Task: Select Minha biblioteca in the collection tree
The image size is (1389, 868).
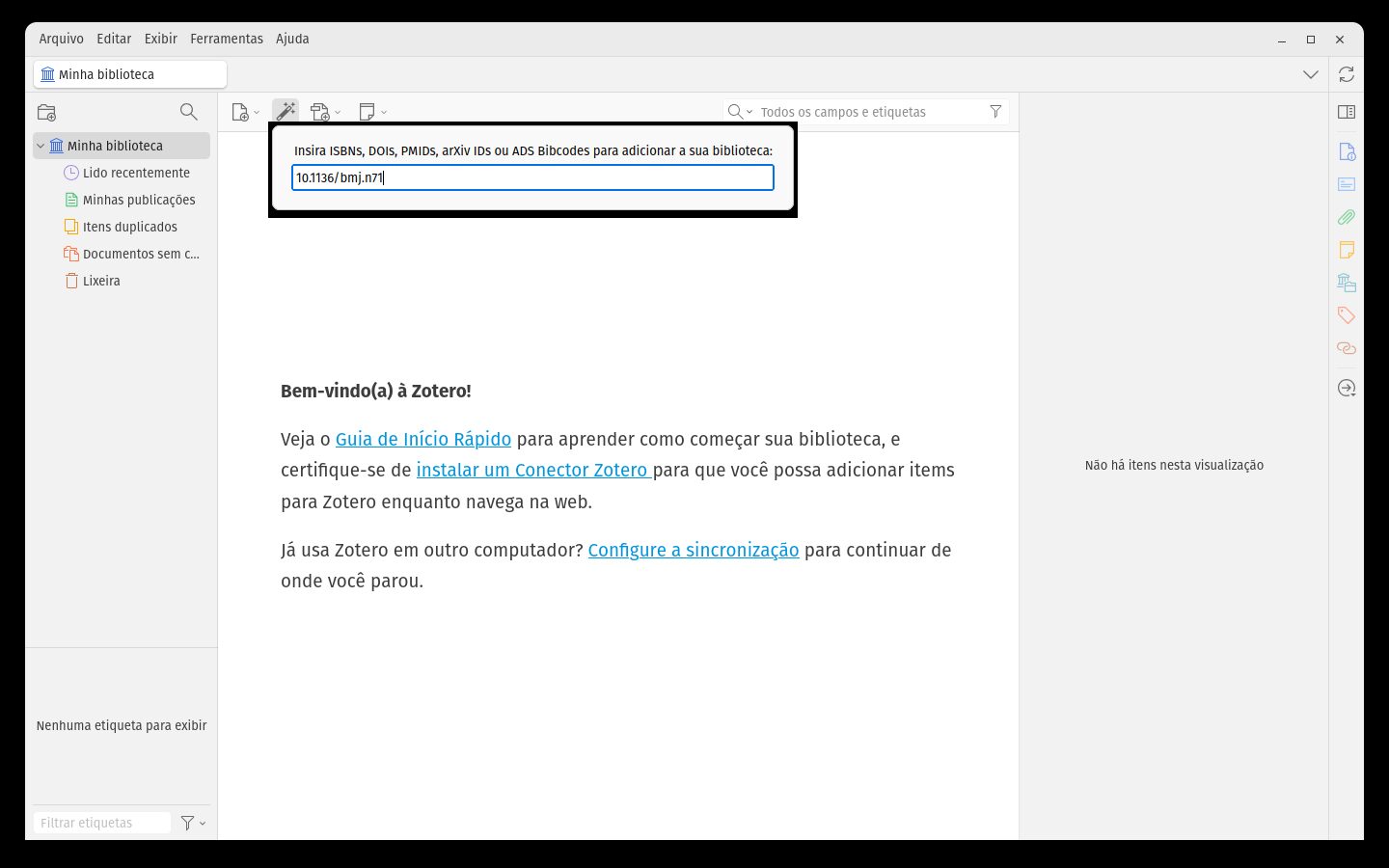Action: pos(122,146)
